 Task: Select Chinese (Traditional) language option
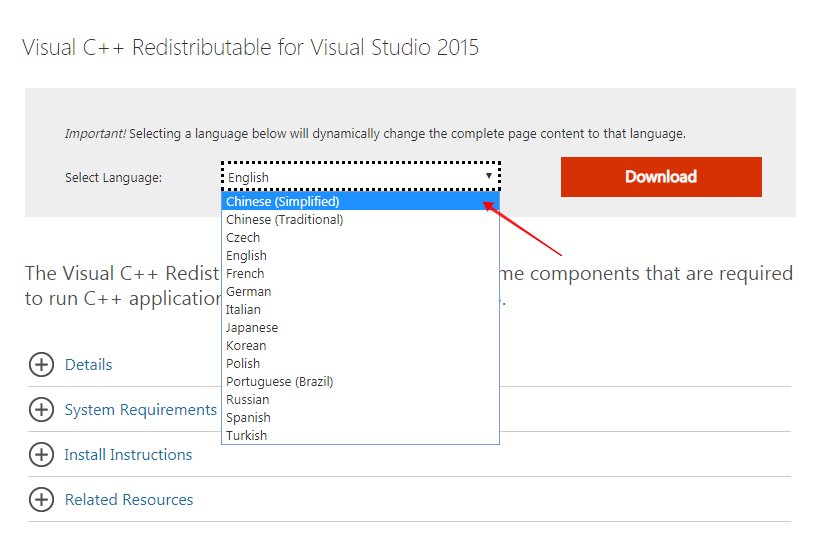click(285, 220)
